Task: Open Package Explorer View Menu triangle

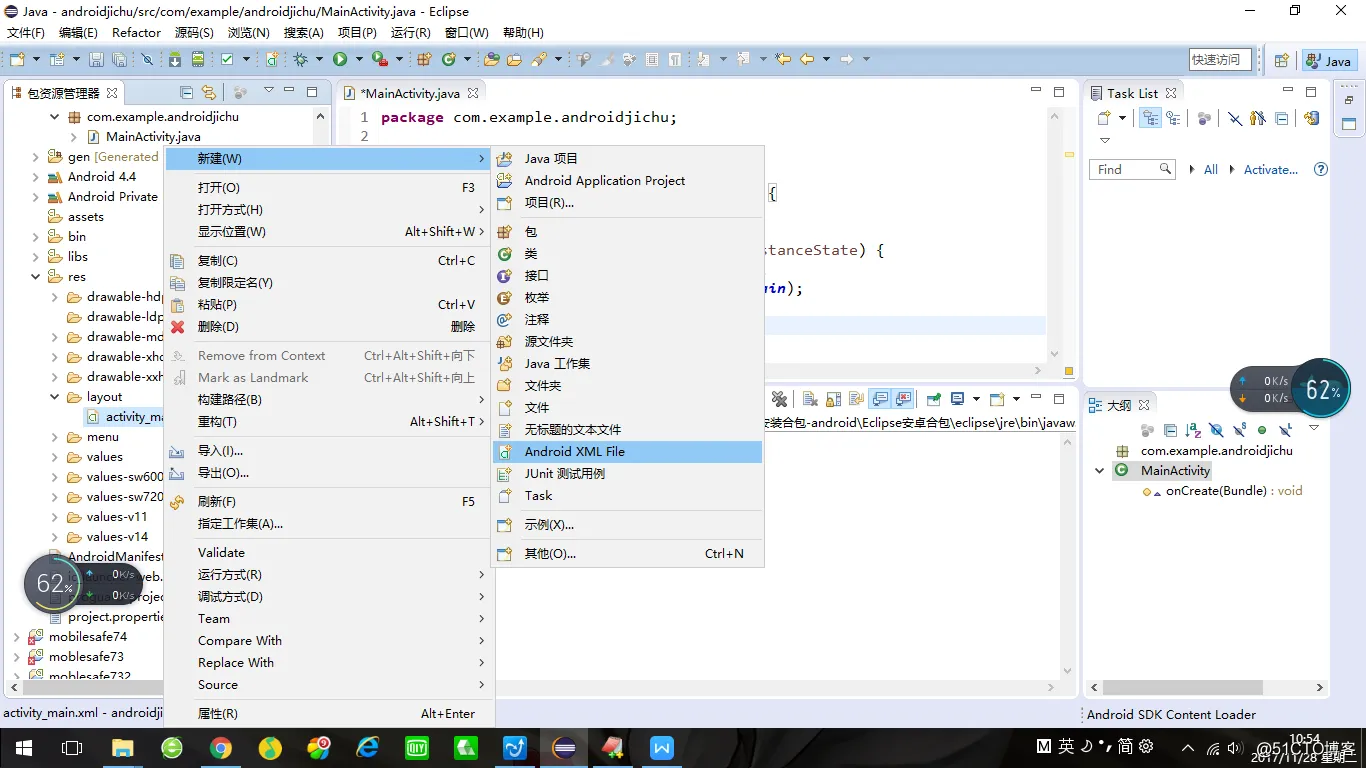Action: tap(268, 91)
